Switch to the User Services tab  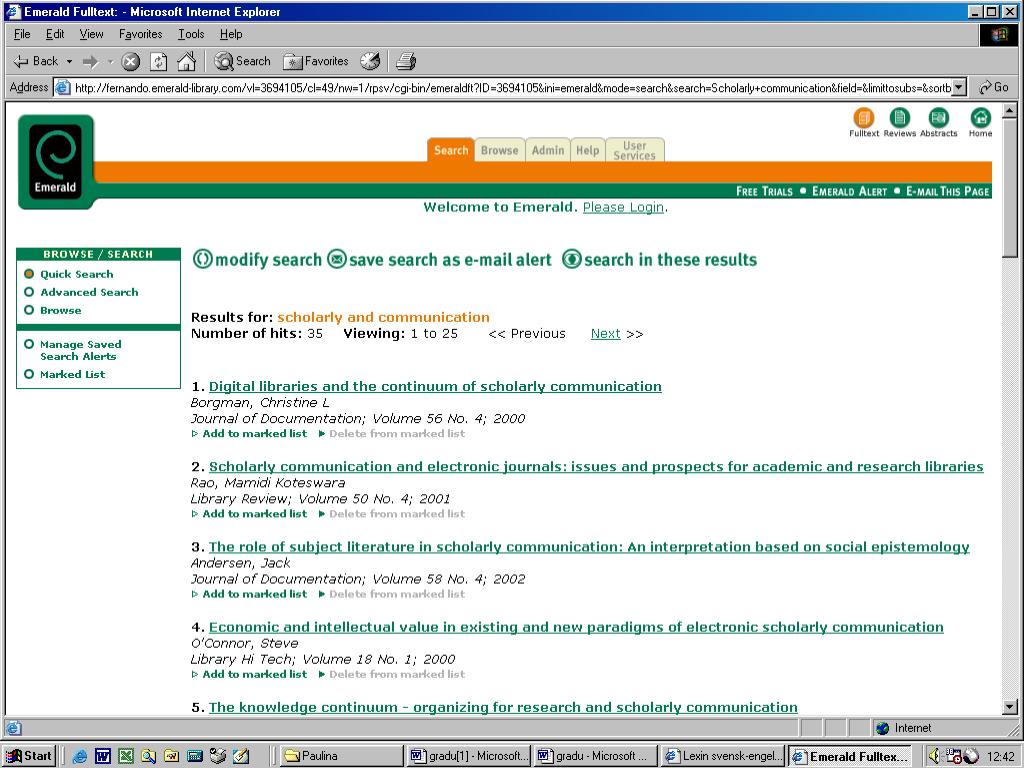point(635,150)
